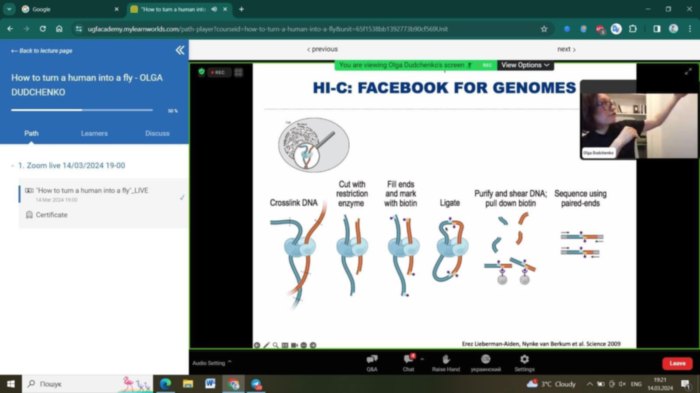Open the Extensions puzzle menu

coord(633,29)
